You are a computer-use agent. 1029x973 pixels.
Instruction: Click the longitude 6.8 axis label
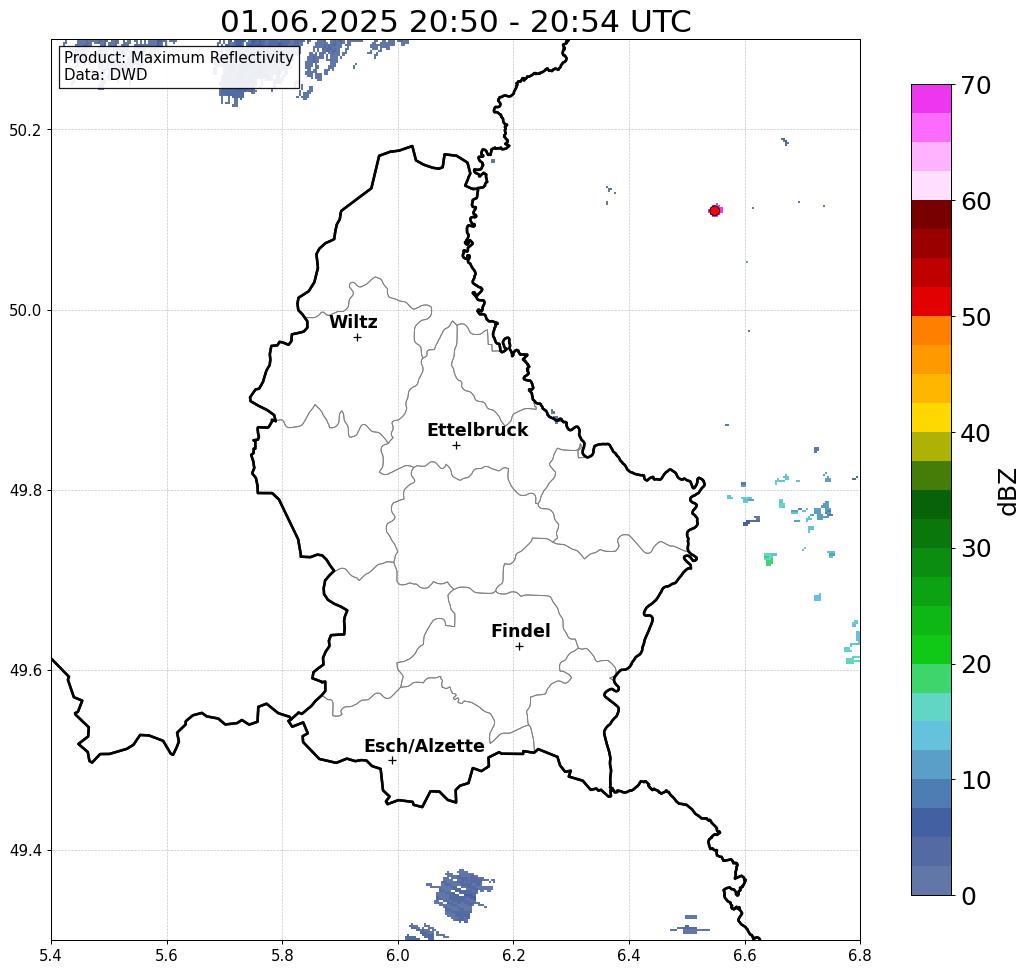tap(860, 955)
